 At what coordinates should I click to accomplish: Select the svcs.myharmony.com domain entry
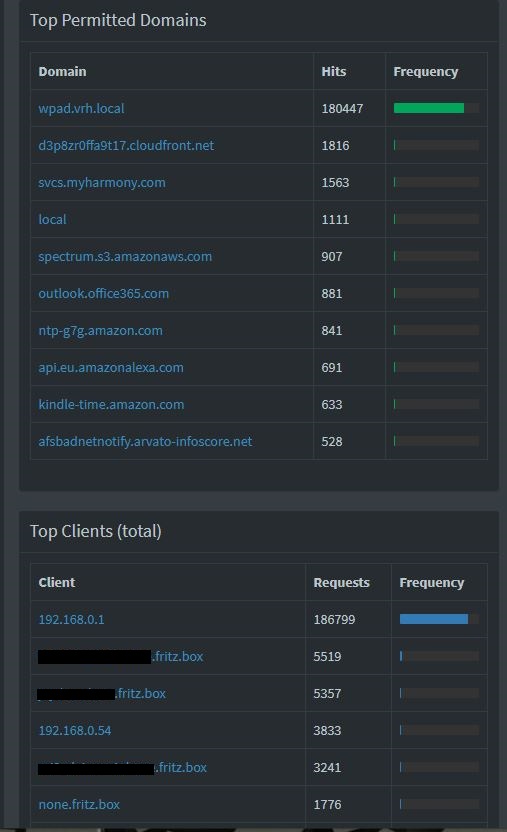(102, 183)
